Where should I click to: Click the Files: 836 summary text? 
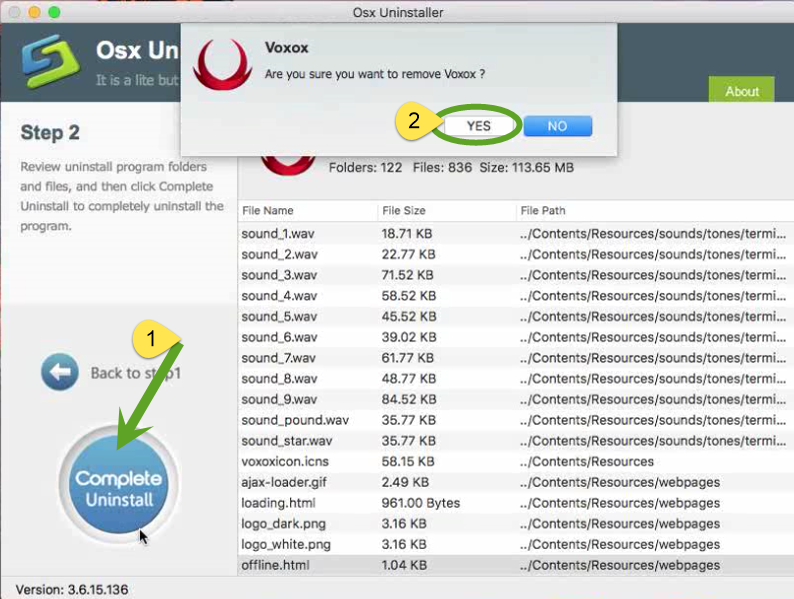pyautogui.click(x=442, y=168)
